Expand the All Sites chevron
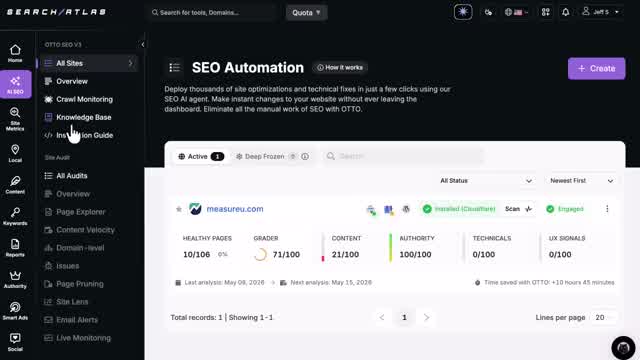640x360 pixels. [131, 63]
